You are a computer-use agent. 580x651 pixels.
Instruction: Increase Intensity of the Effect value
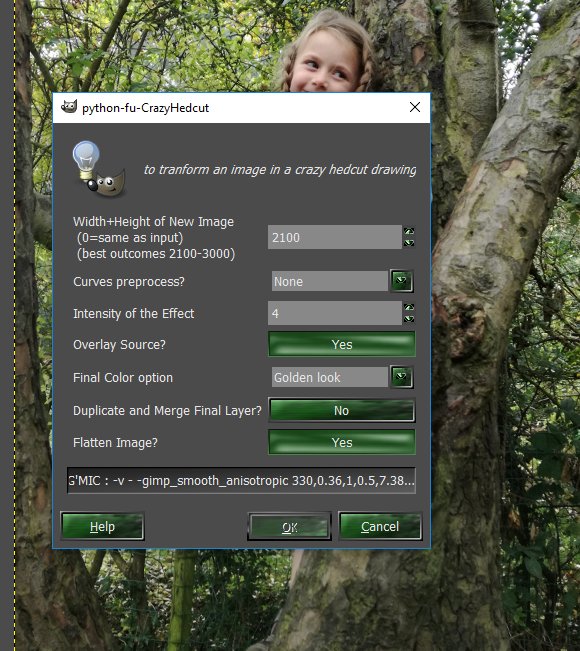click(x=409, y=307)
